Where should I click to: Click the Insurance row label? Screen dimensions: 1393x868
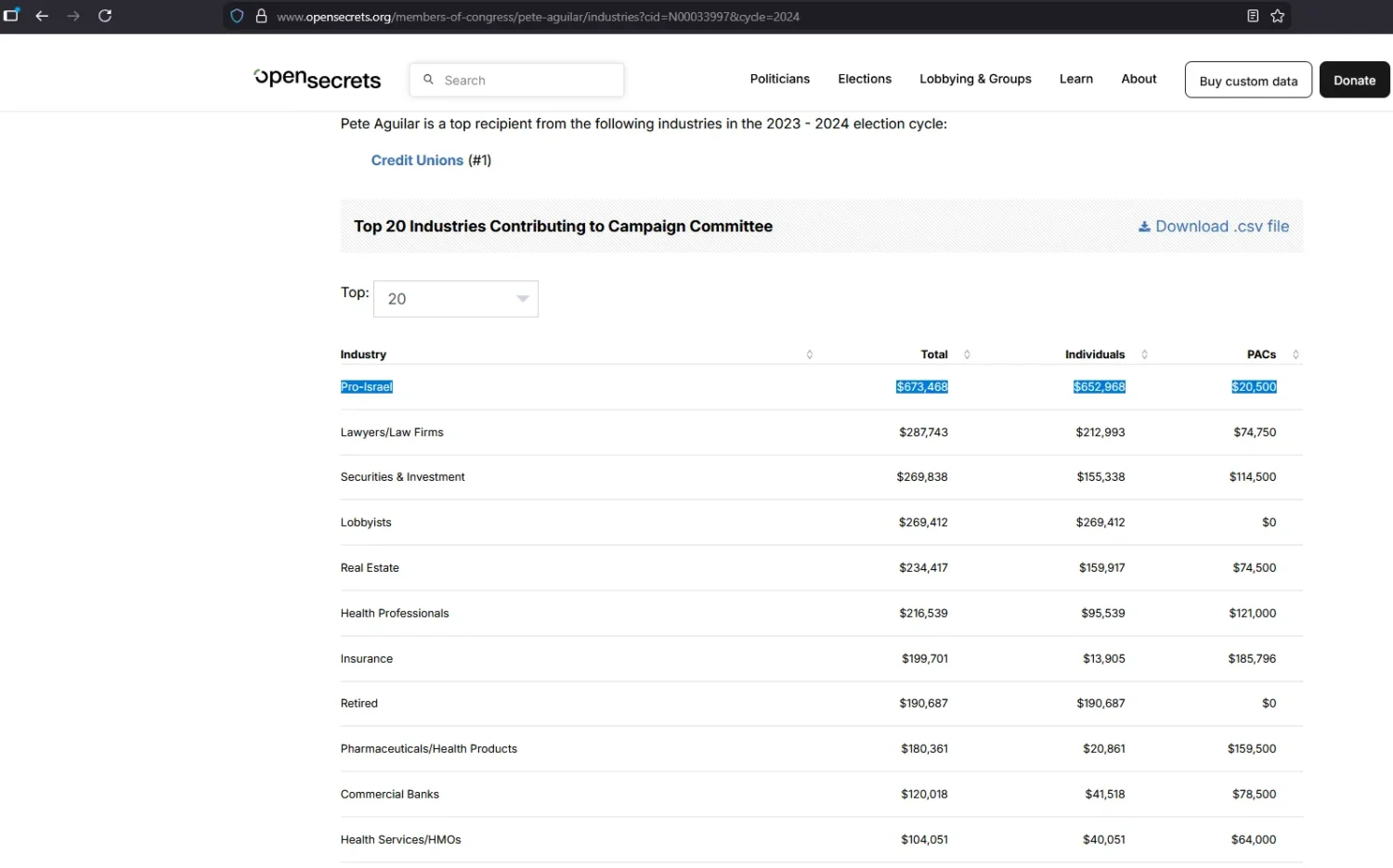pos(367,659)
